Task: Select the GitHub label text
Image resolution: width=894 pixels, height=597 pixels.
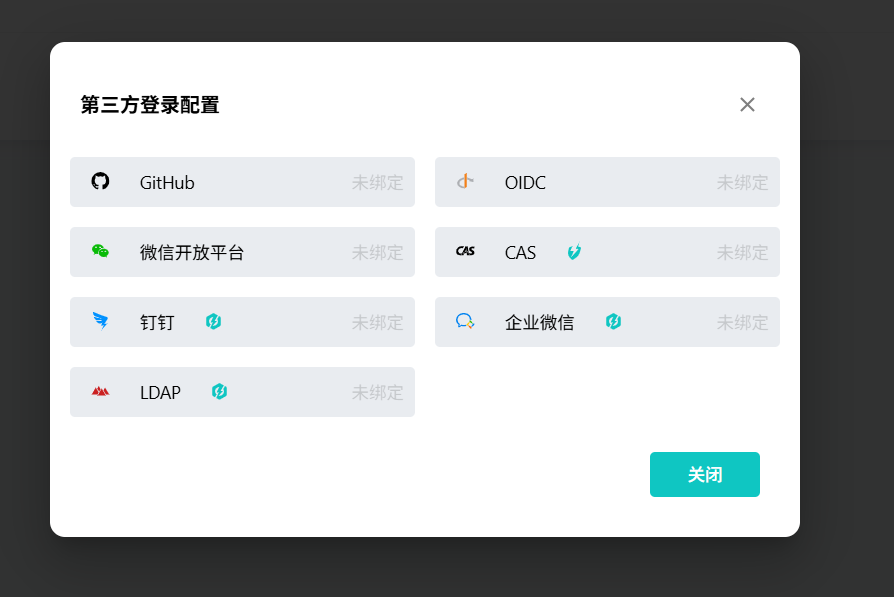Action: click(167, 182)
